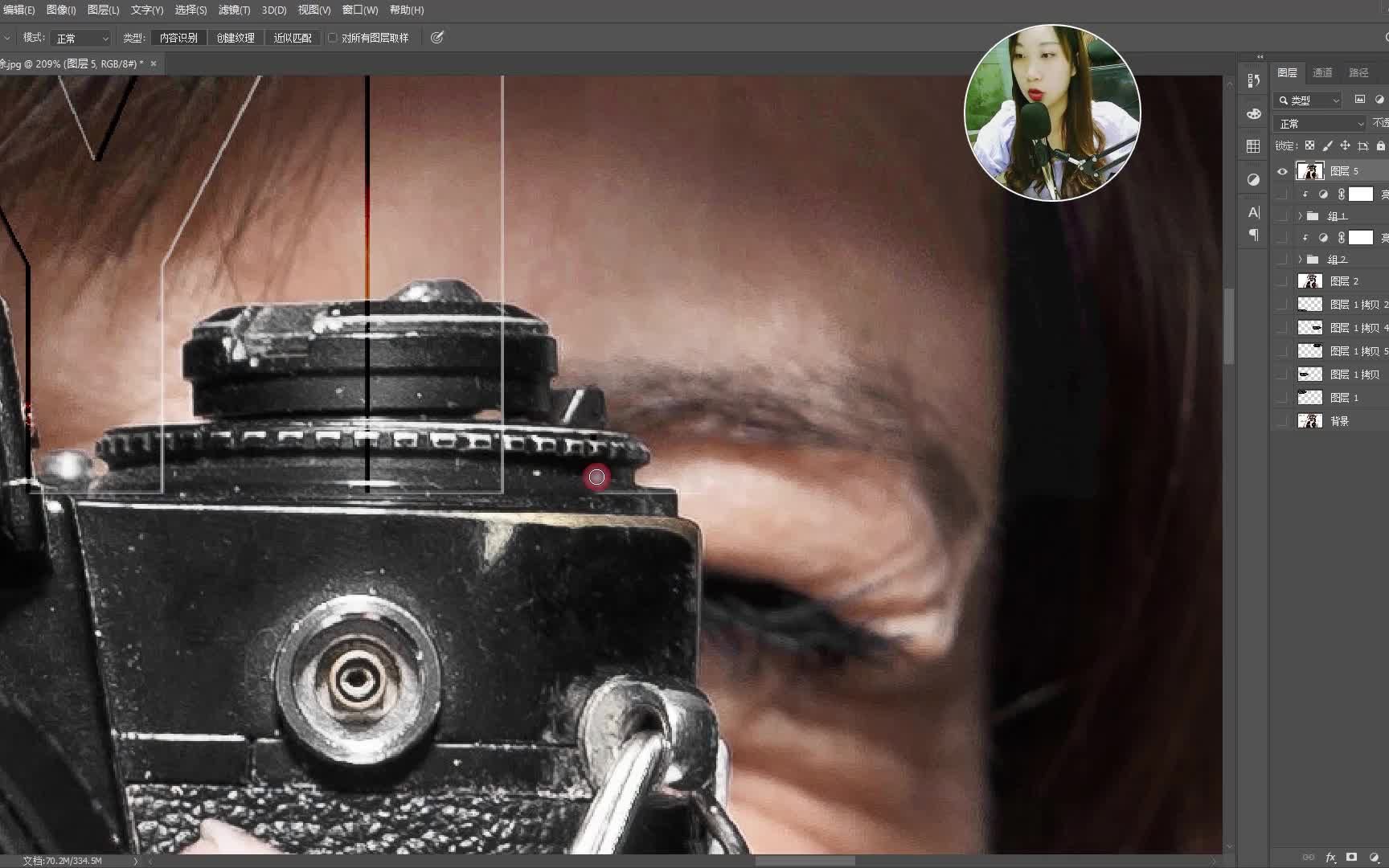
Task: Show visibility of 图层 1 拷贝 4
Action: 1282,327
